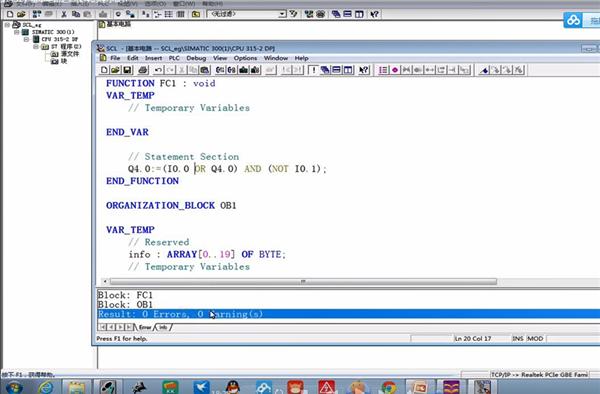Screen dimensions: 600x394
Task: Click the pink list icon in SCL debug toolbar
Action: [383, 70]
